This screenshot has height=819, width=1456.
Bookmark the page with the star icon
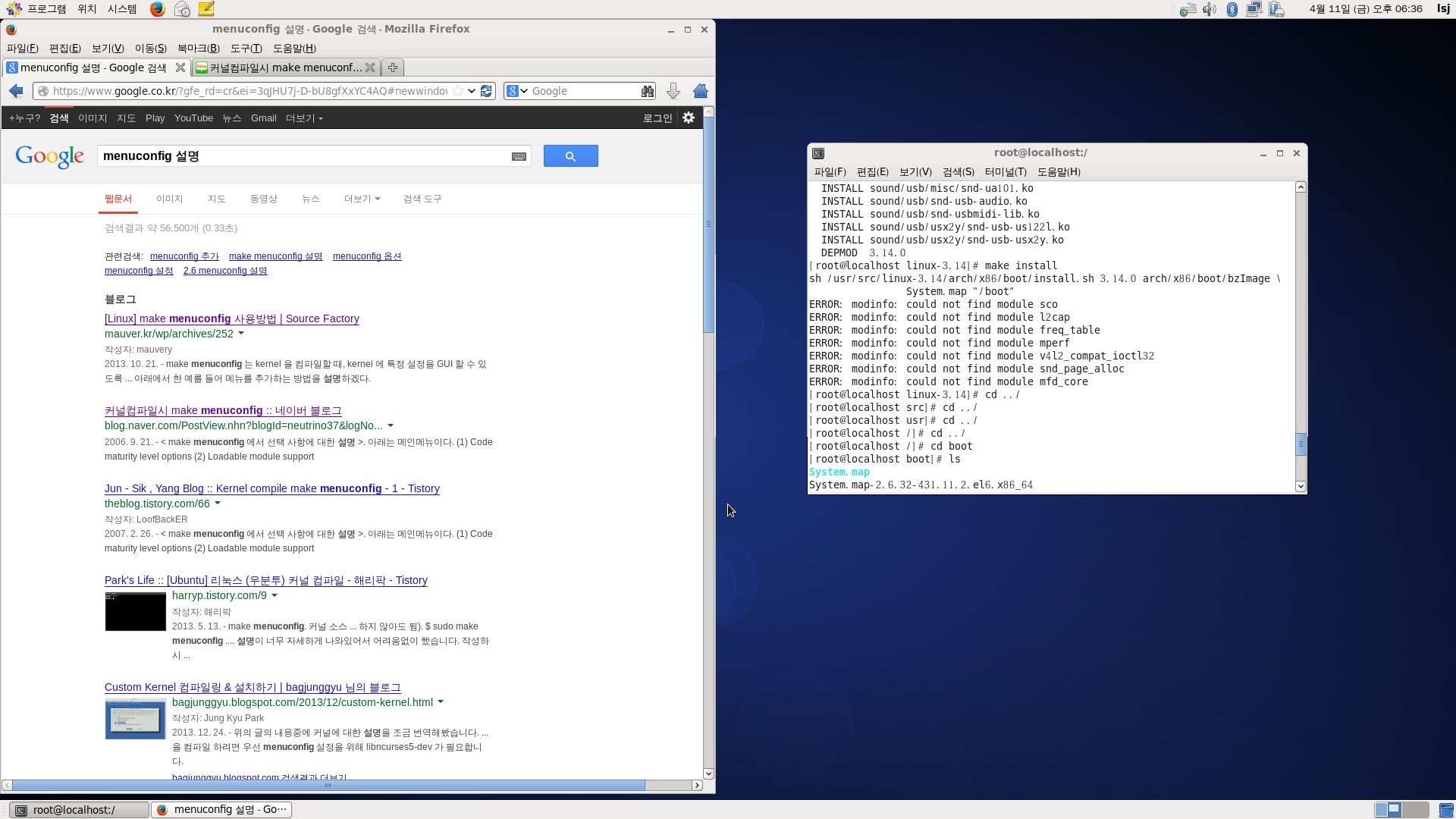(458, 91)
